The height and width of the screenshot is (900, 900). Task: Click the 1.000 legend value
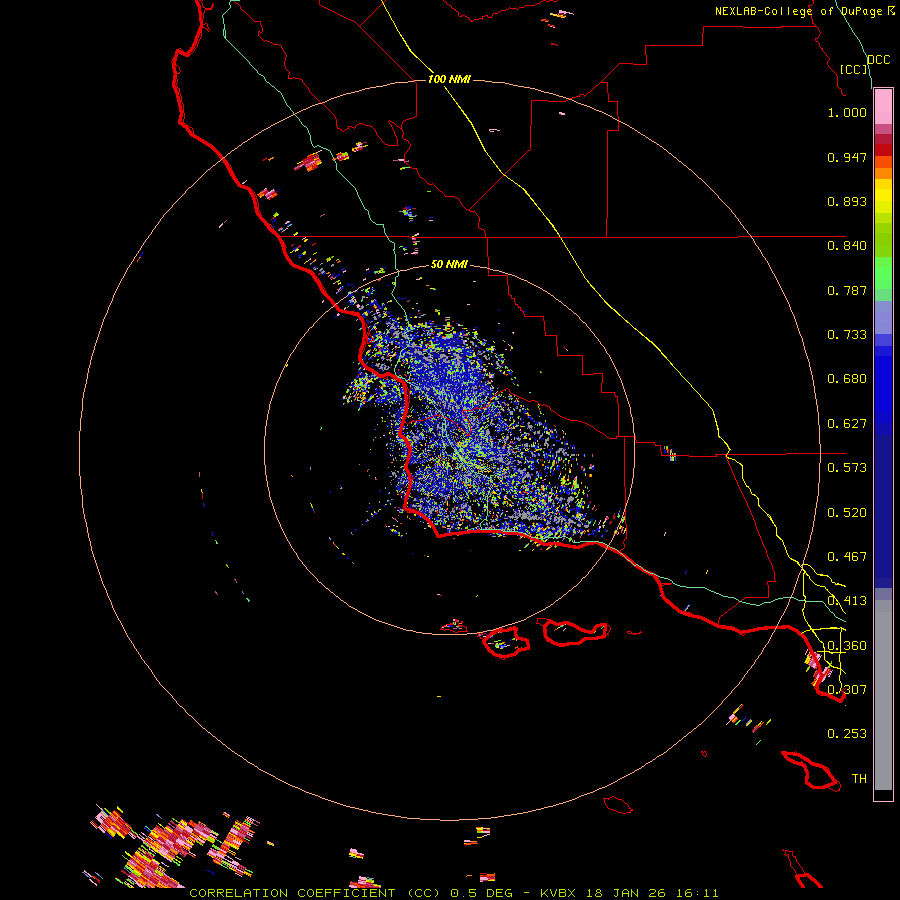pyautogui.click(x=847, y=112)
